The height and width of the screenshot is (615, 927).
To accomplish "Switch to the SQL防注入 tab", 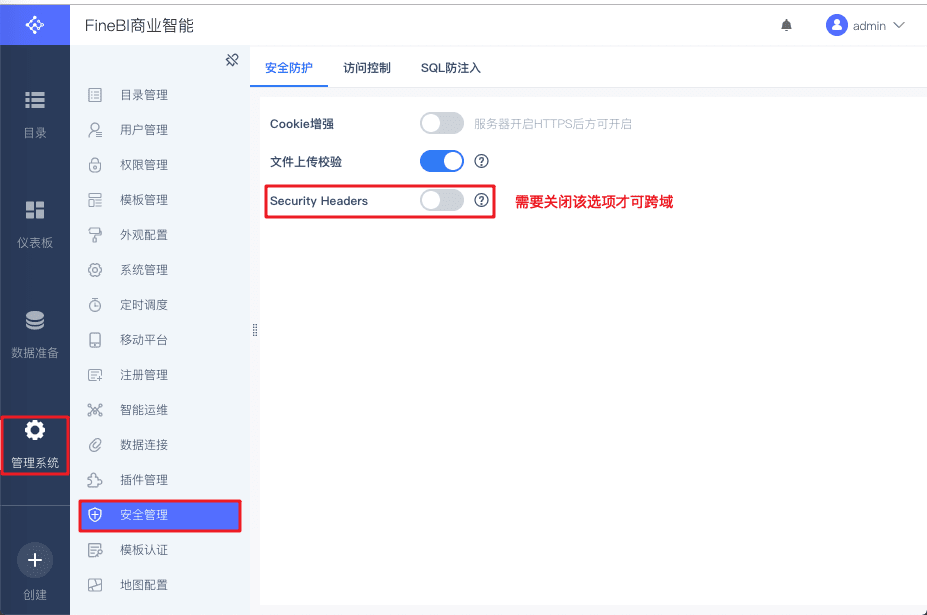I will pos(450,67).
